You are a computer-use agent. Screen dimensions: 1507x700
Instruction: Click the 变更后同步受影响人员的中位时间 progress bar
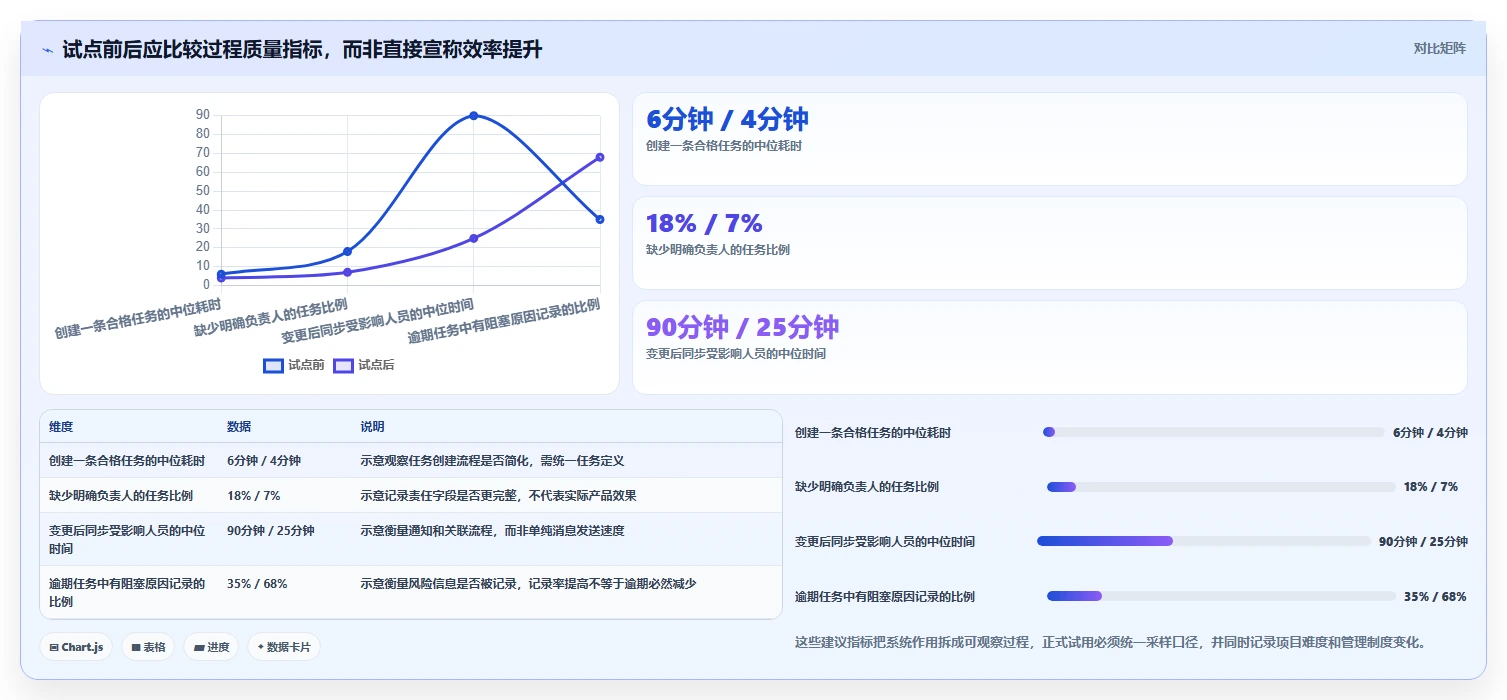click(x=1204, y=541)
